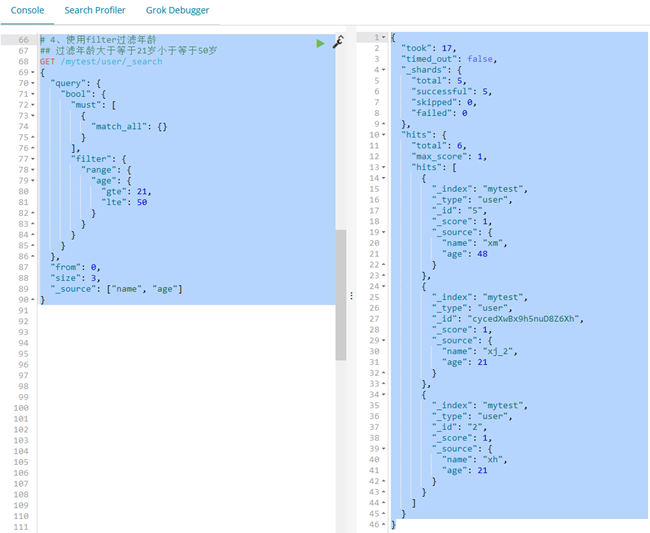Collapse the "bool" block at line 71
This screenshot has width=650, height=533.
tap(33, 94)
